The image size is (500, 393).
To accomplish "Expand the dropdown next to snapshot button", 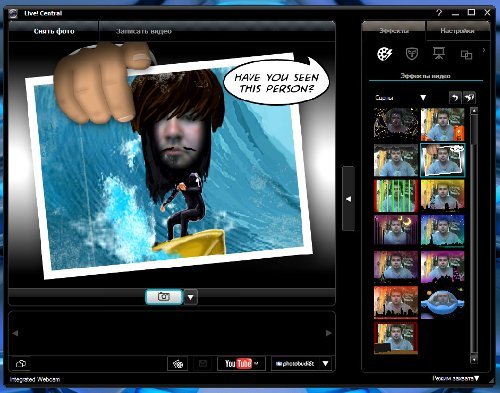I will (x=191, y=297).
